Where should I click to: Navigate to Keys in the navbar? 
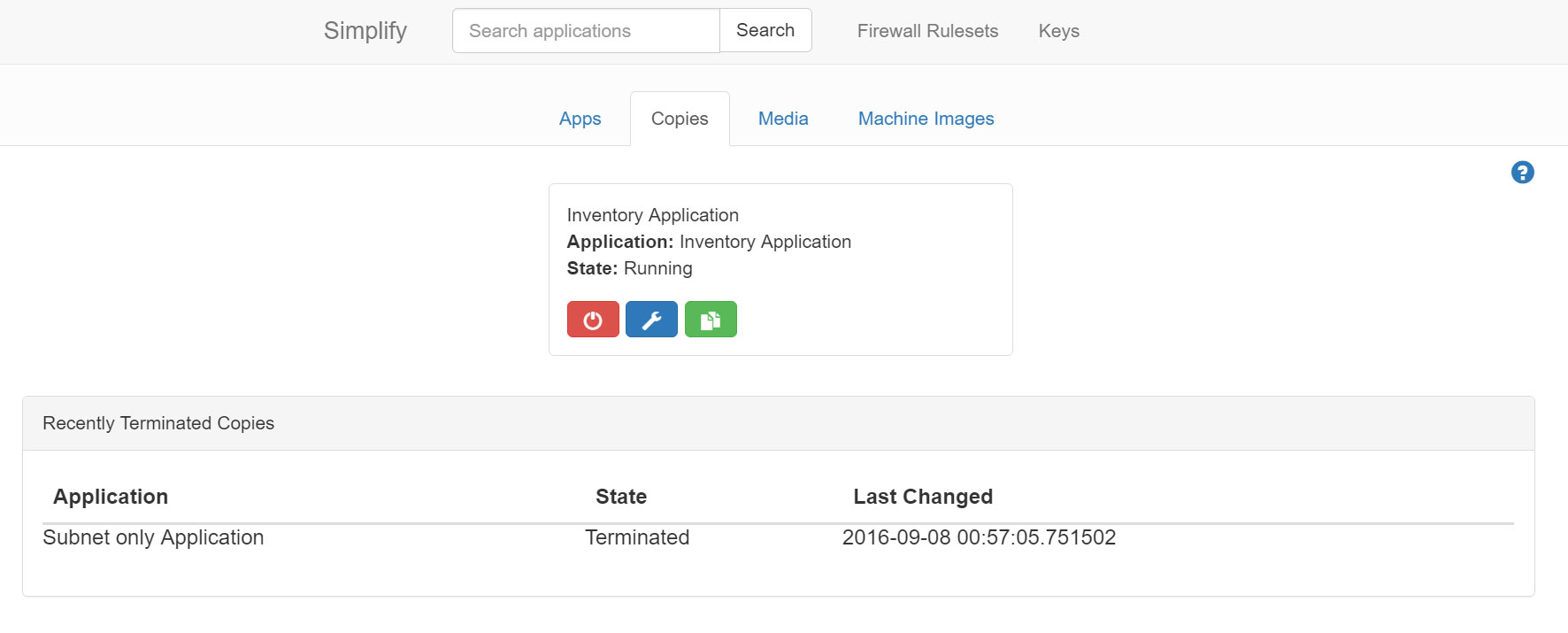(x=1058, y=31)
